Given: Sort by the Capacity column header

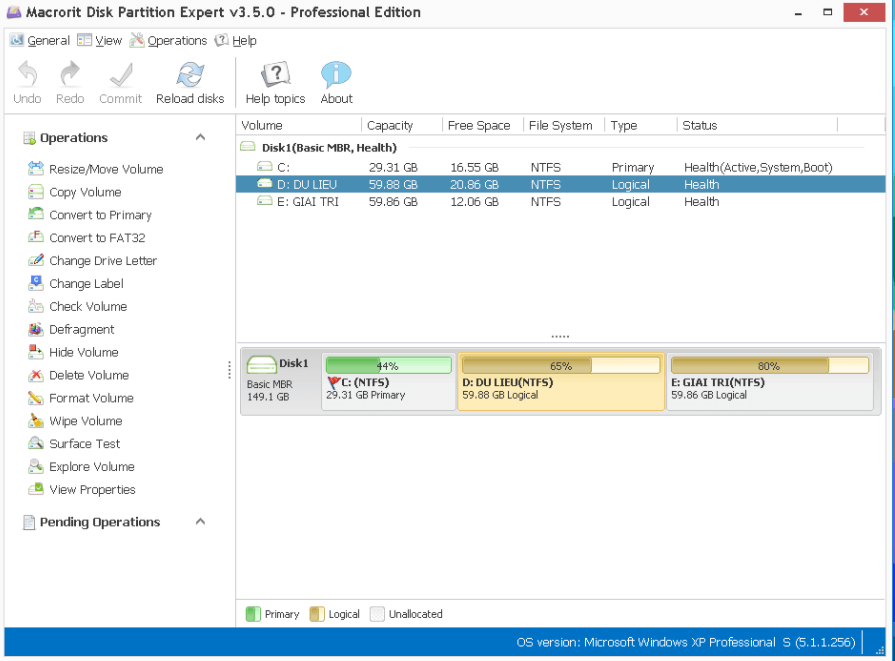Looking at the screenshot, I should (402, 125).
